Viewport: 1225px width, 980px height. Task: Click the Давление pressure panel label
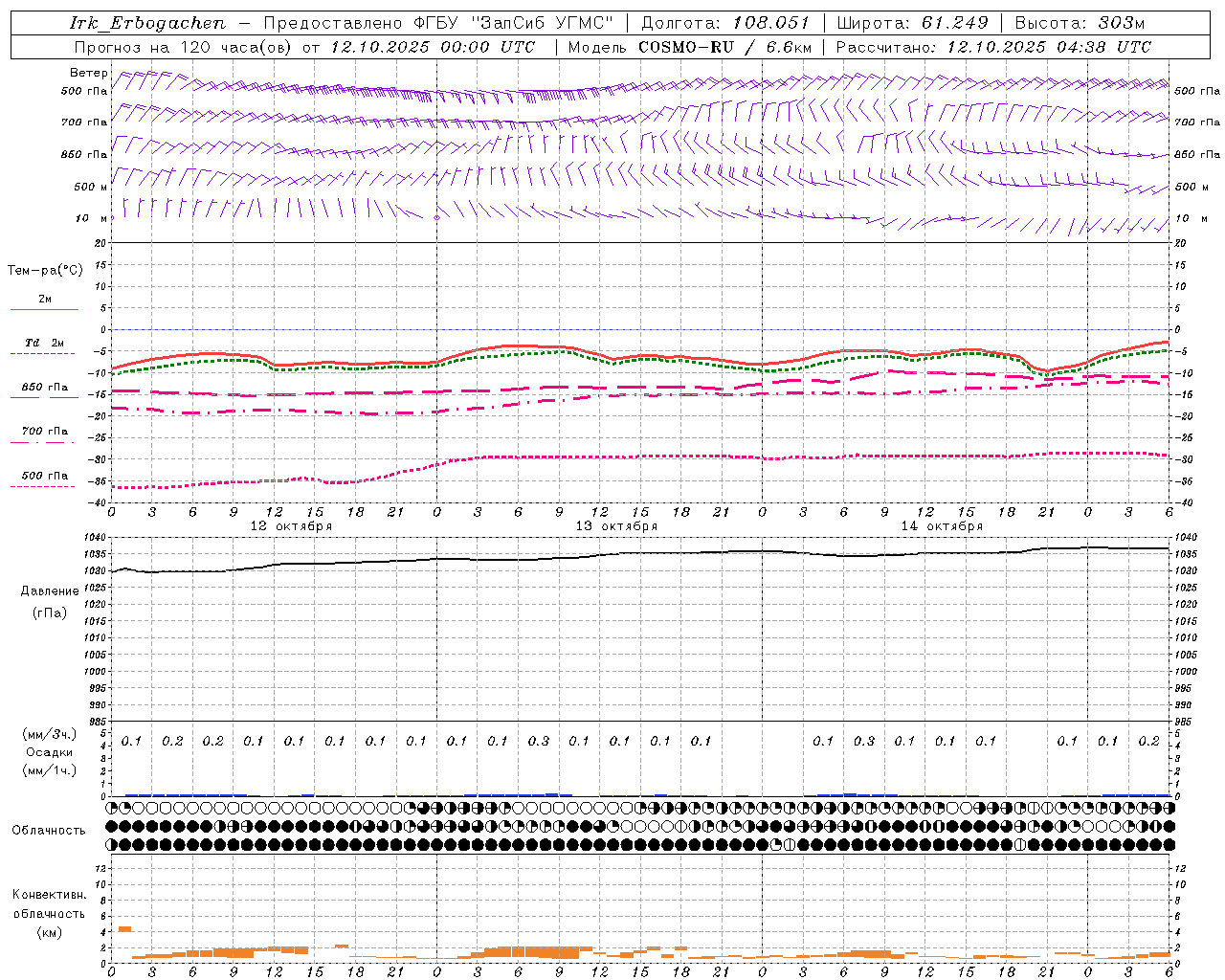pos(50,591)
